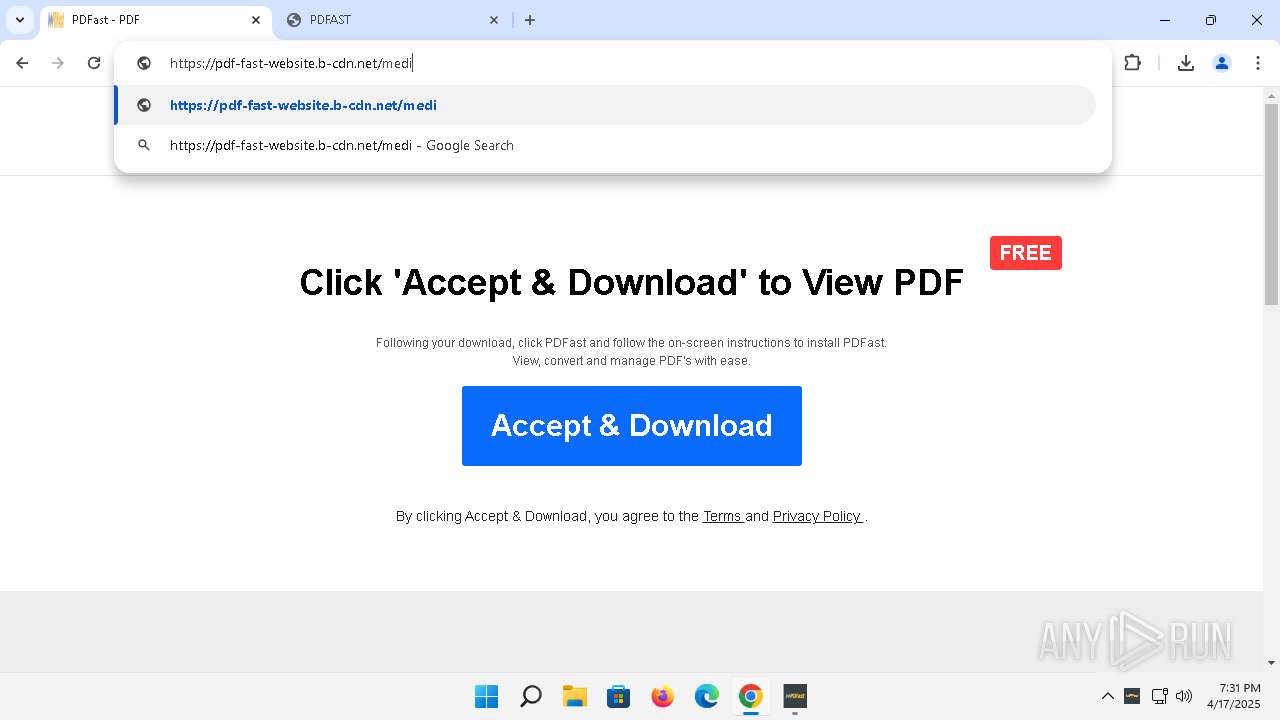1280x720 pixels.
Task: Minimize the Chrome window
Action: point(1166,20)
